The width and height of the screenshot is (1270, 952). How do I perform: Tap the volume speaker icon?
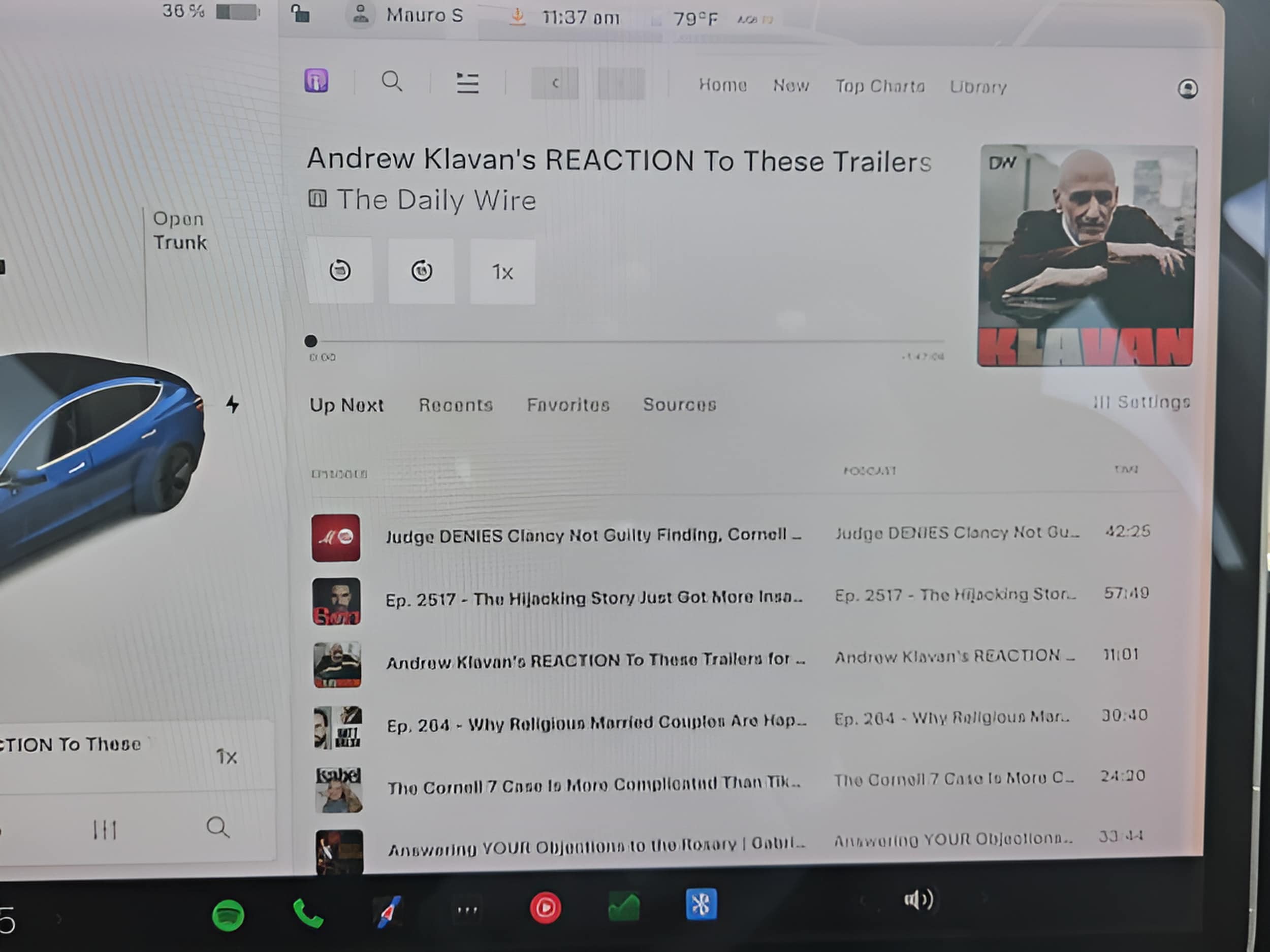(918, 900)
